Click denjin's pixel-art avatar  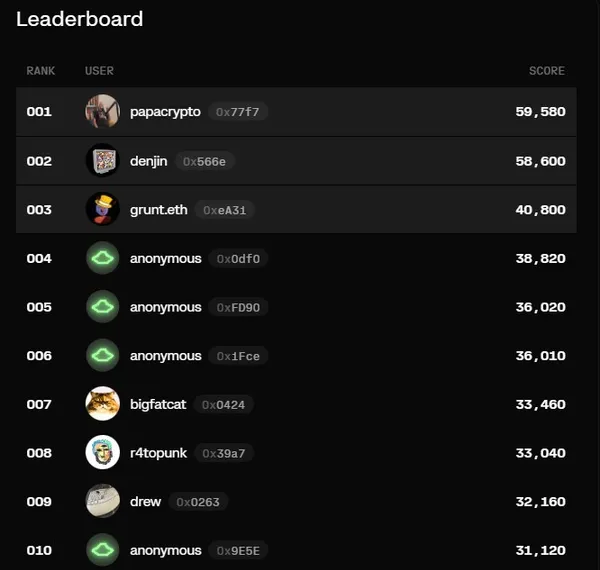(x=102, y=161)
